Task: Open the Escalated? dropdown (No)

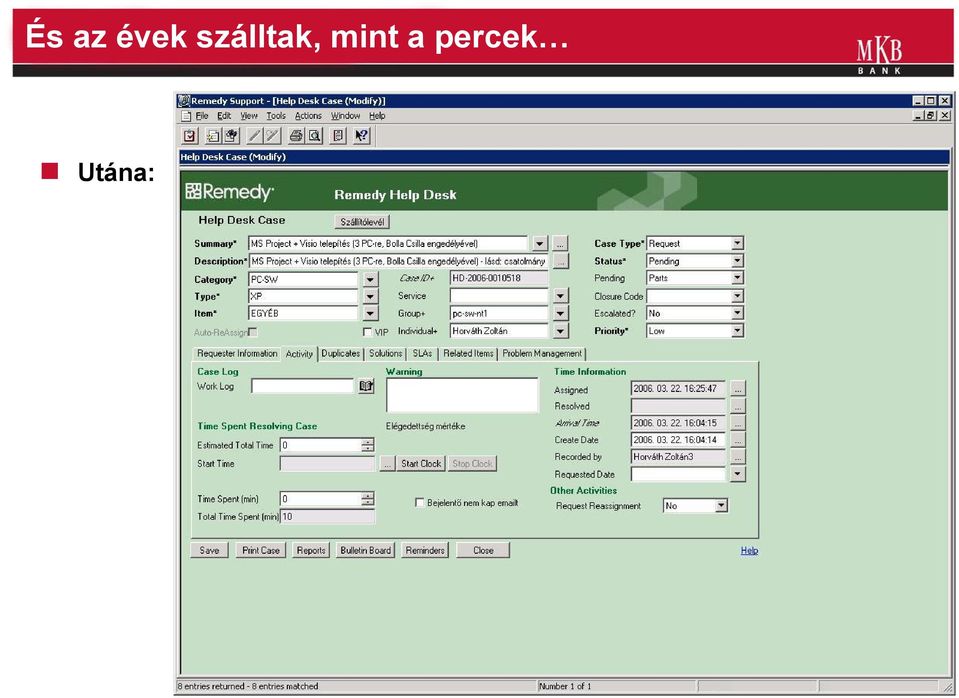Action: (x=738, y=313)
